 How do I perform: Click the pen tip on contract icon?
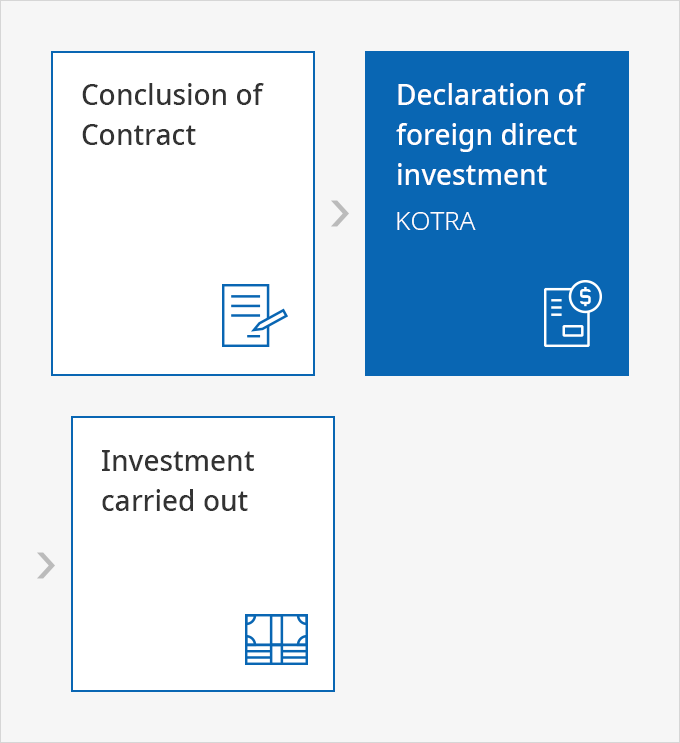click(x=258, y=327)
